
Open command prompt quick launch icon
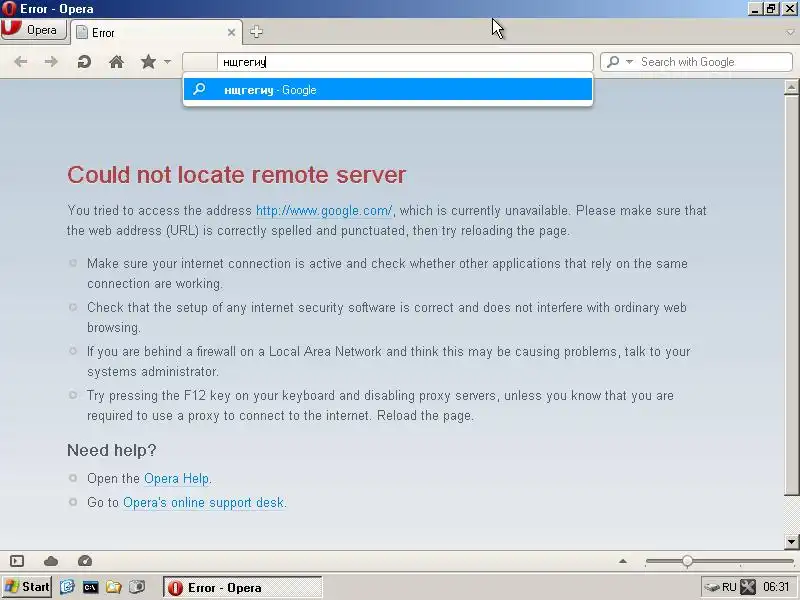90,587
